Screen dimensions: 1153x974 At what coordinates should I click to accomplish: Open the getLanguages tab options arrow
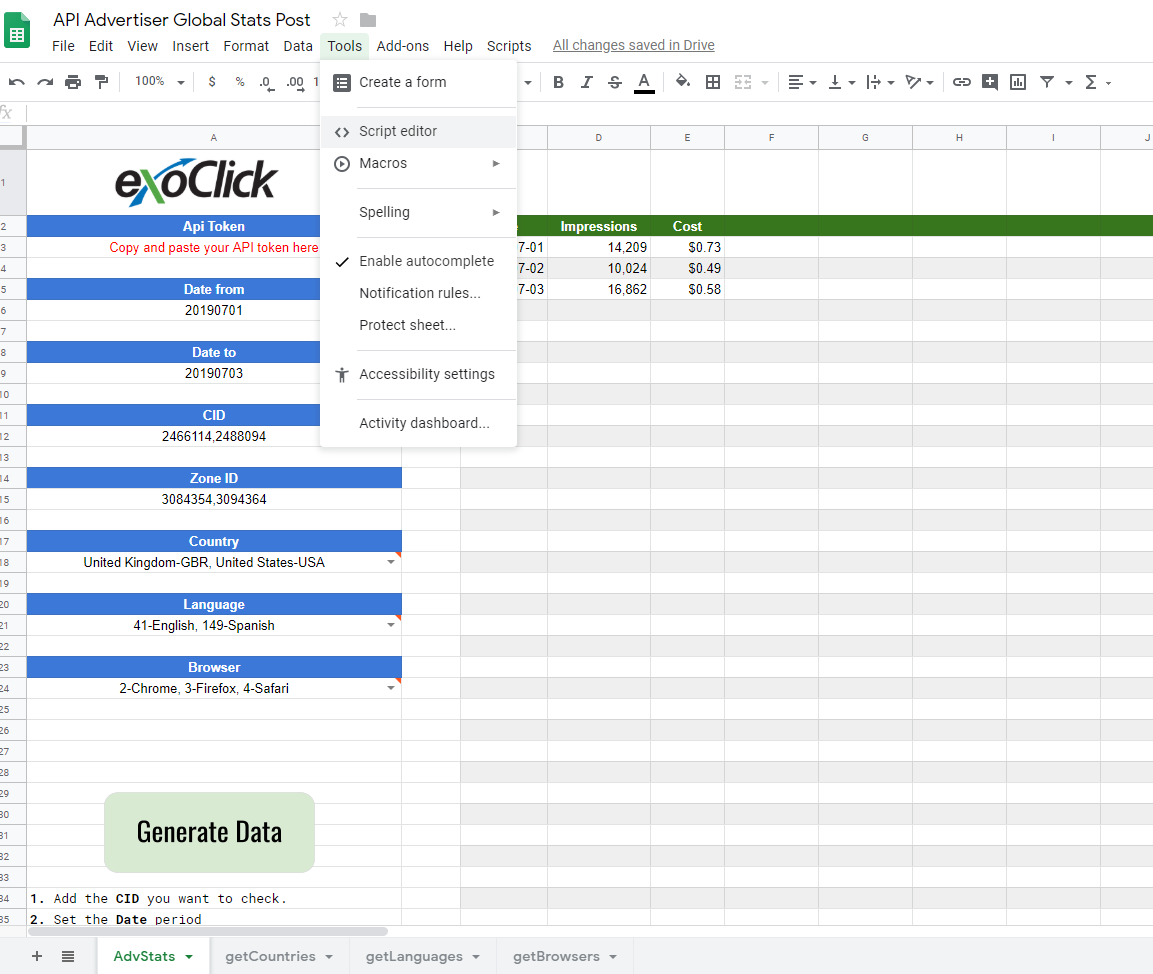coord(476,956)
